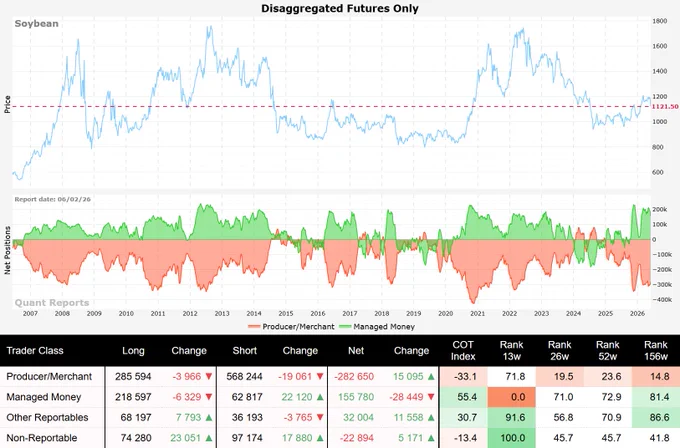Click the Short column header

245,350
